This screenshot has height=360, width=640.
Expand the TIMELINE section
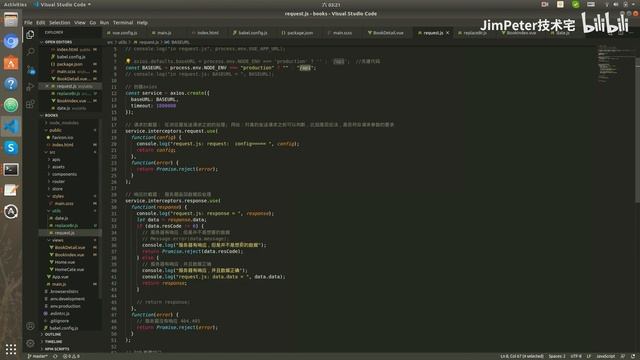(x=53, y=342)
